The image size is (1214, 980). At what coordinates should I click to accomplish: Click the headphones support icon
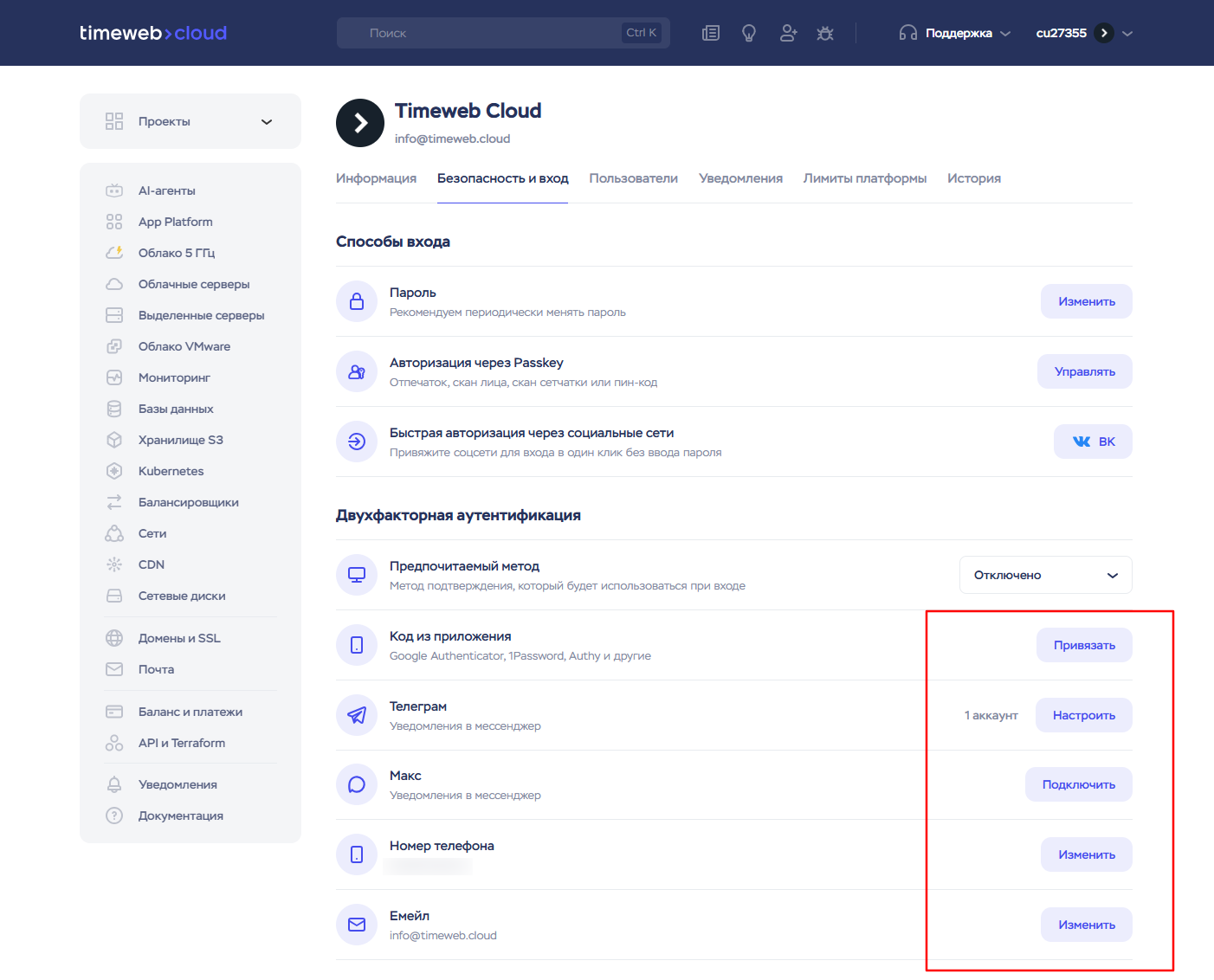tap(907, 33)
